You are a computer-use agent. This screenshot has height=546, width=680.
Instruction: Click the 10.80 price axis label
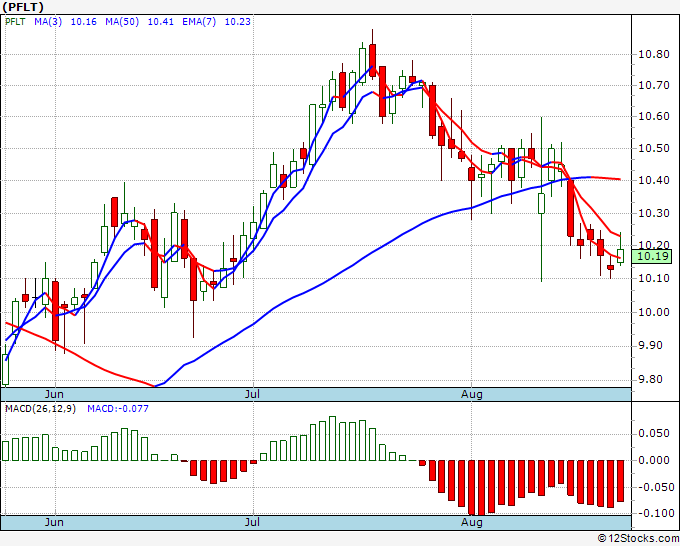(x=654, y=55)
